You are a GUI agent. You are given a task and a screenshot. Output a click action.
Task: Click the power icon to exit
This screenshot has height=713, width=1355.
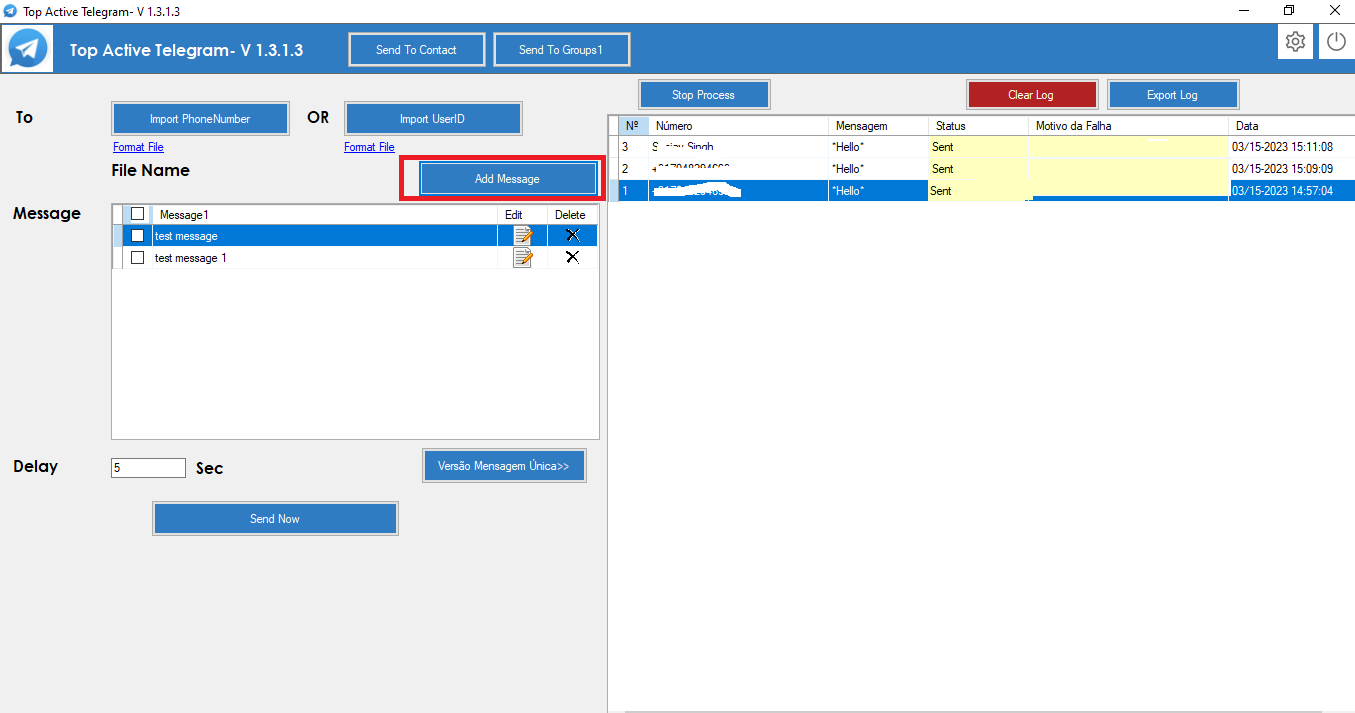point(1337,42)
